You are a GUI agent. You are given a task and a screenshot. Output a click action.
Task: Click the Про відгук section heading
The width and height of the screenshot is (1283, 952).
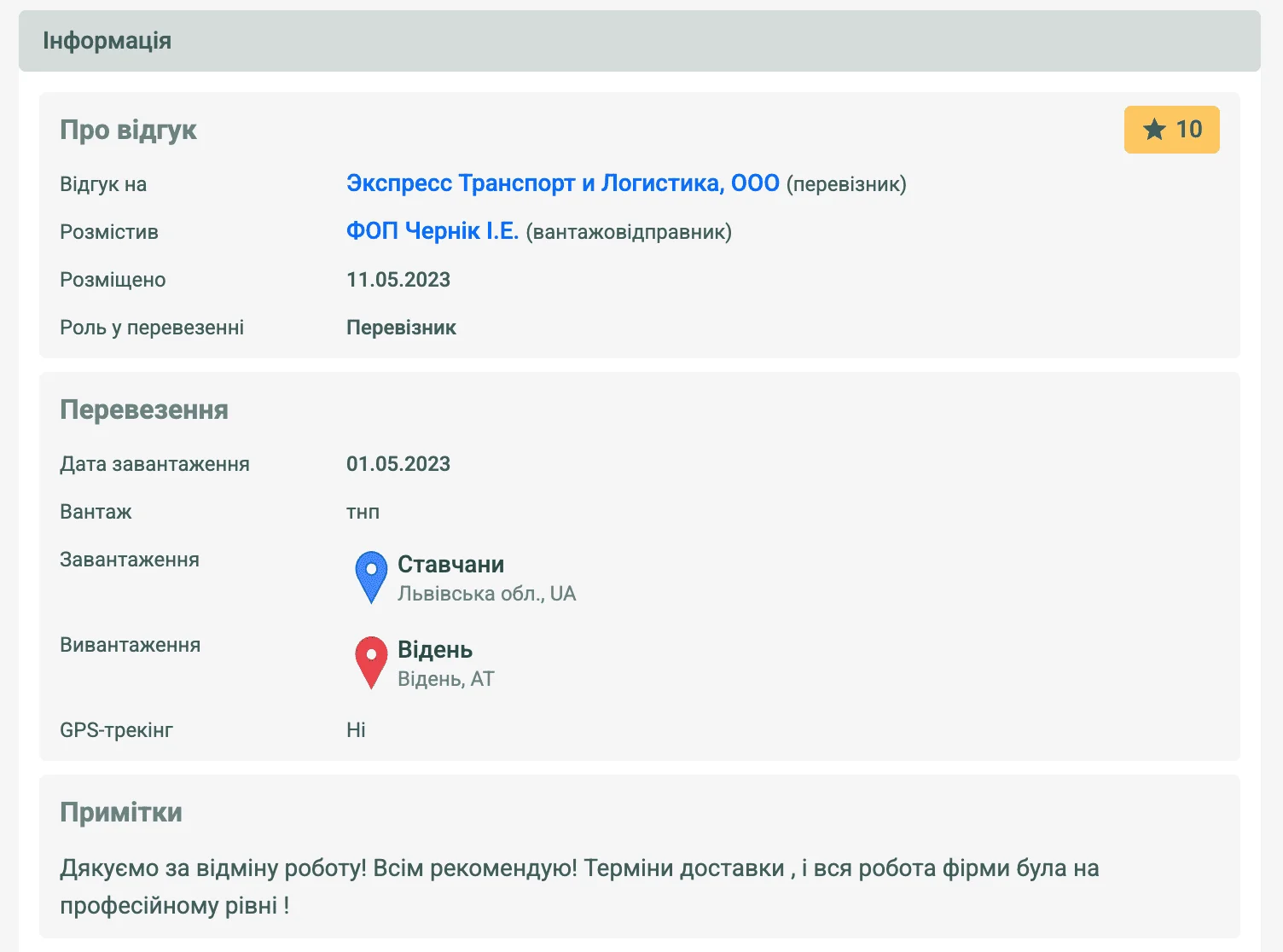tap(128, 130)
